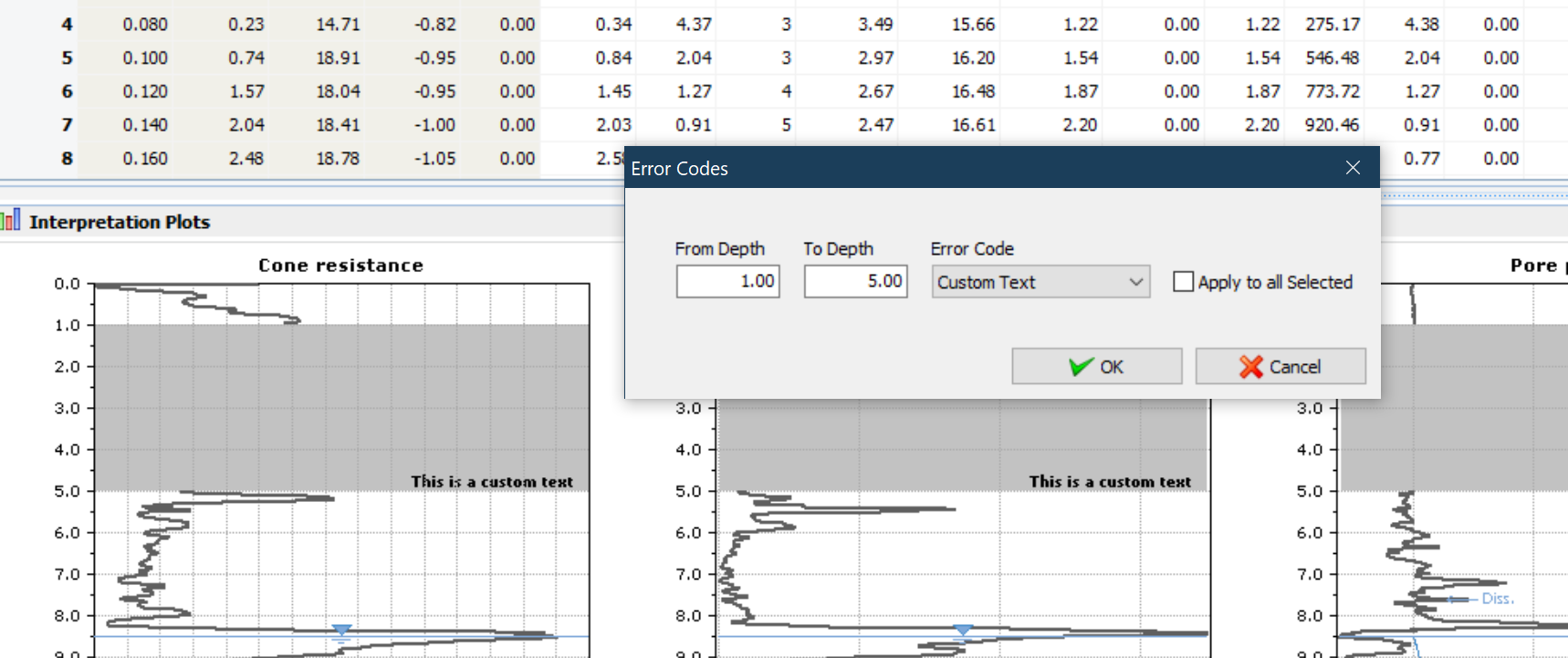1568x658 pixels.
Task: Confirm with the OK button
Action: tap(1096, 367)
